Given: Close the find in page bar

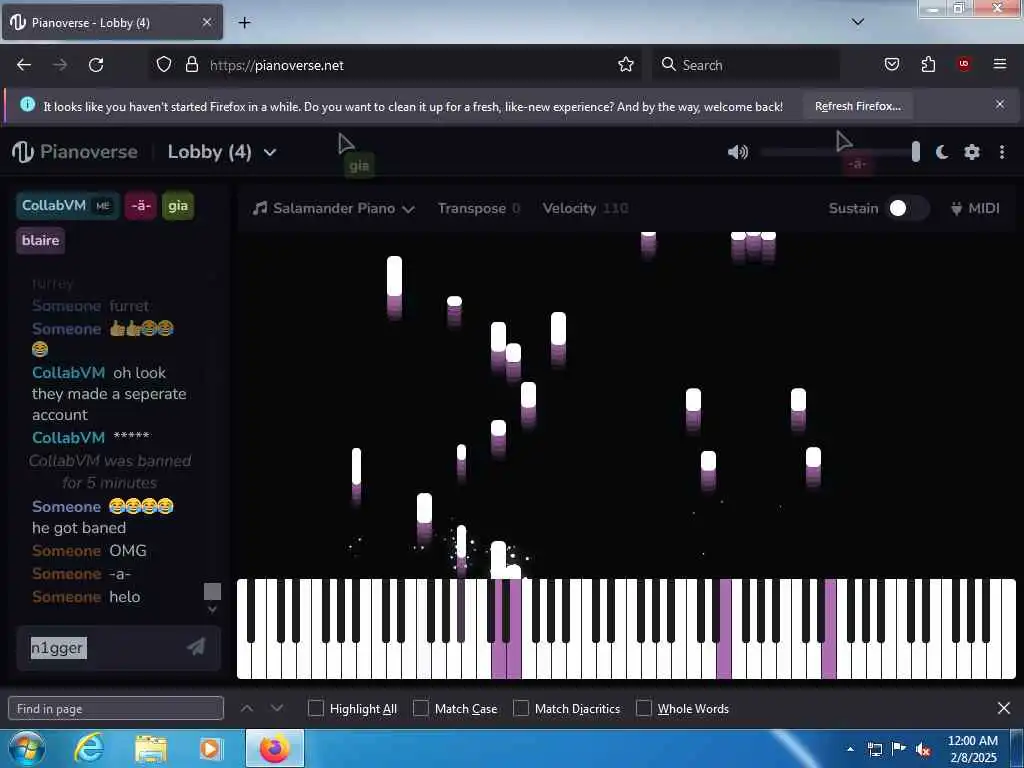Looking at the screenshot, I should tap(1004, 708).
